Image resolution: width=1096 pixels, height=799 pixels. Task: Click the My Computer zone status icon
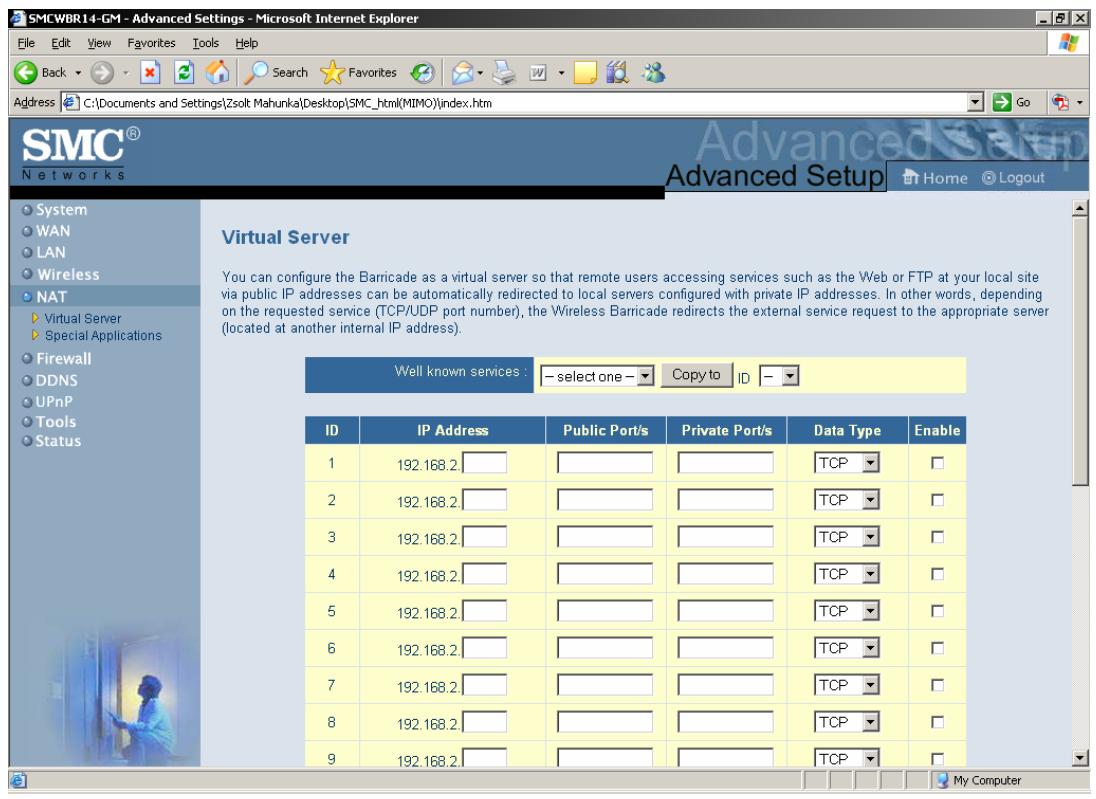tap(942, 780)
